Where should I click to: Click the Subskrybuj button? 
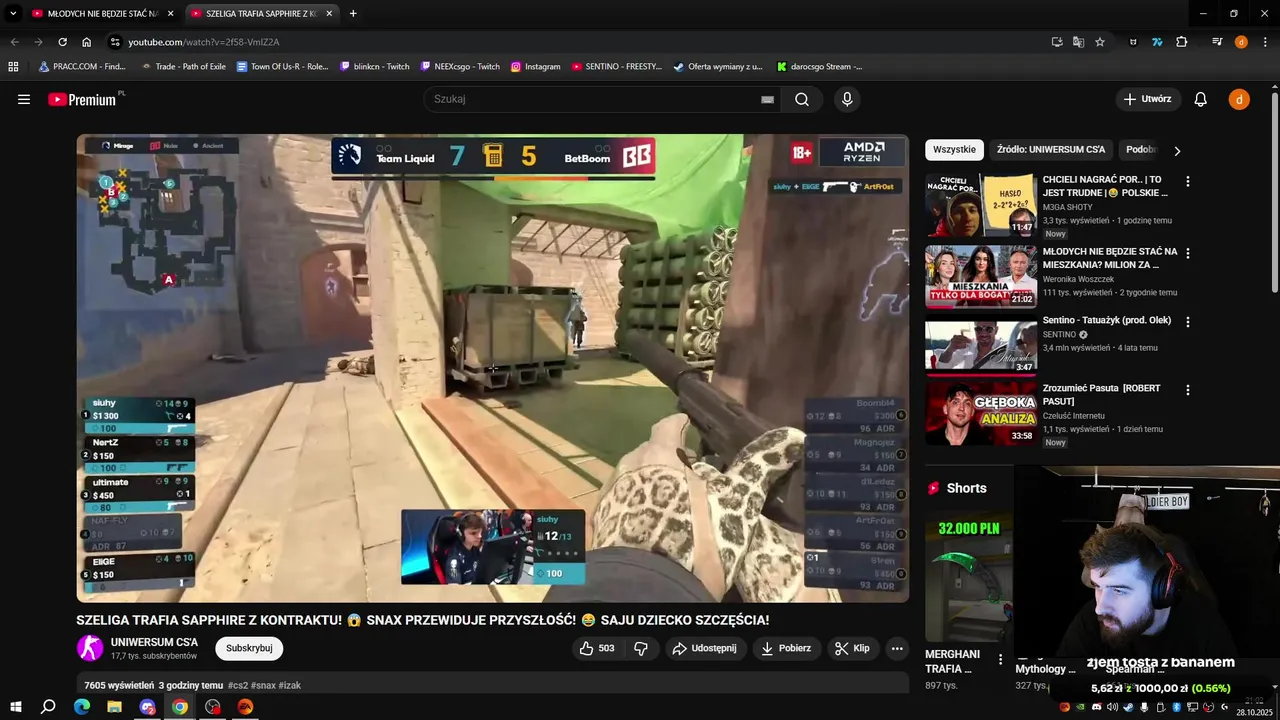pyautogui.click(x=249, y=648)
